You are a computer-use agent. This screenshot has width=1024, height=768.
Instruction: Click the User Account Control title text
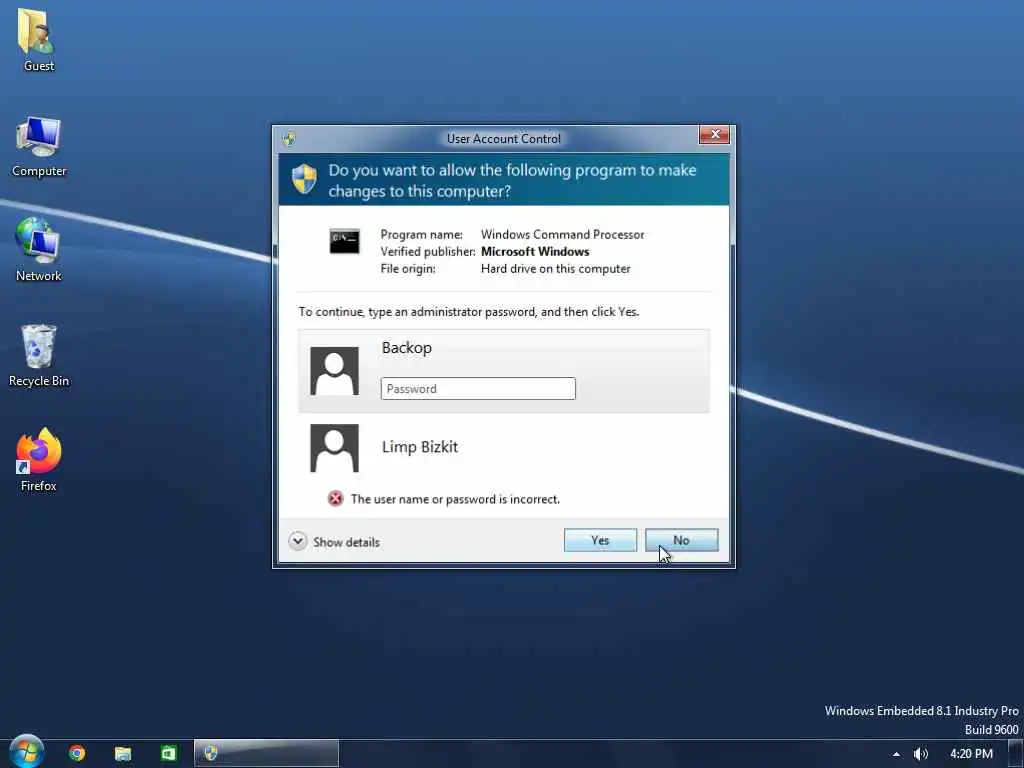coord(504,138)
